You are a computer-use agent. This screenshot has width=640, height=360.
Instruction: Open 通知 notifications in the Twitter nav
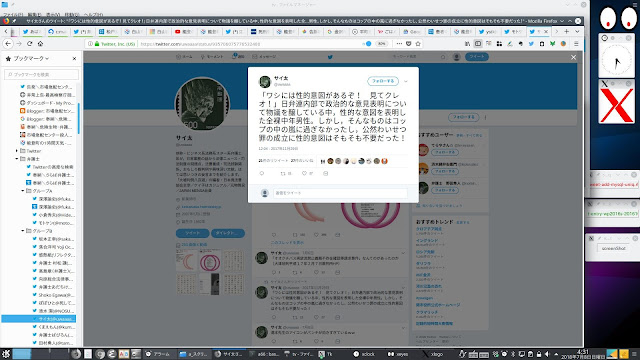click(x=238, y=57)
